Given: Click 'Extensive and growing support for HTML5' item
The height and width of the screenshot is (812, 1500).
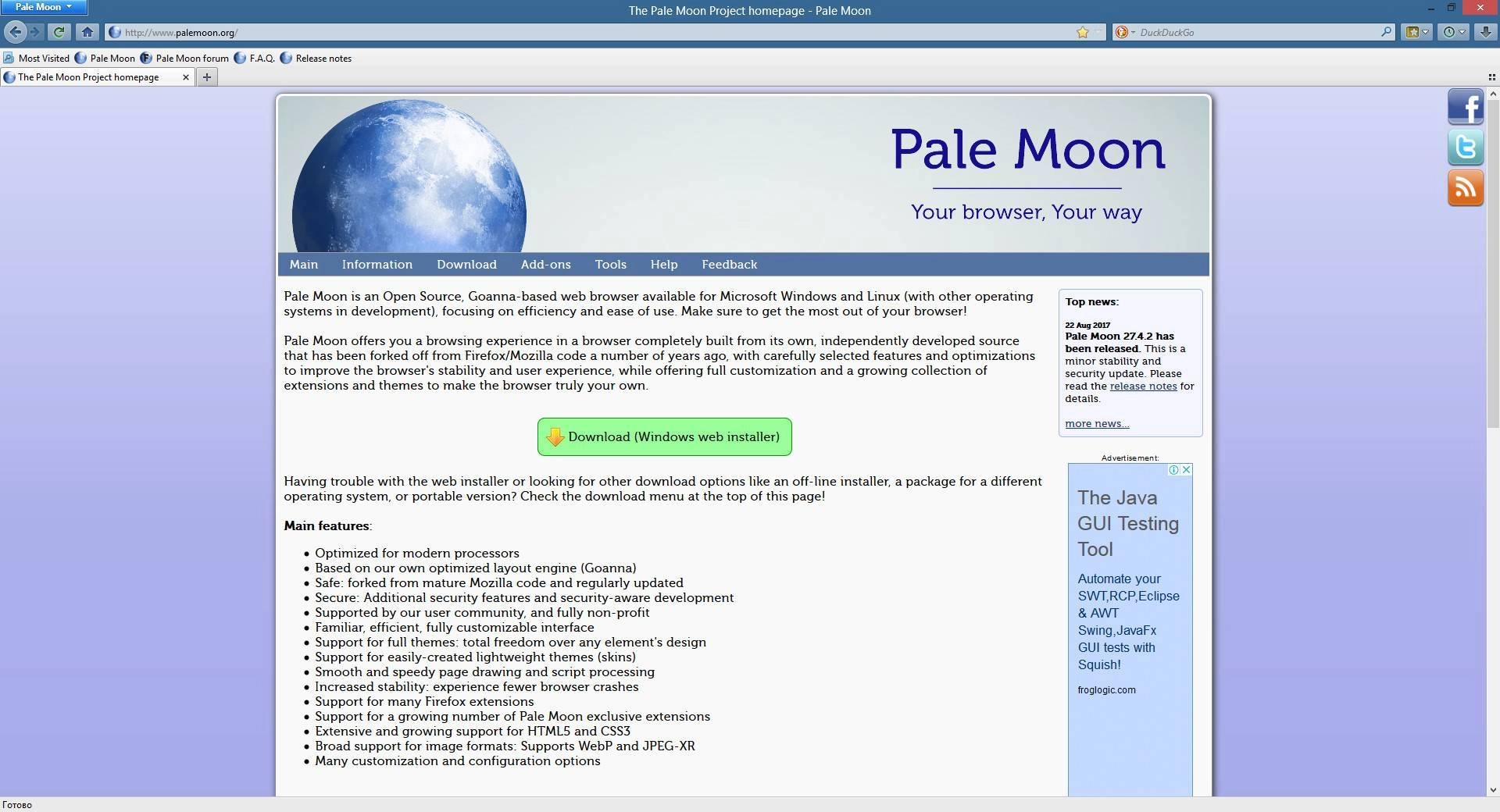Looking at the screenshot, I should pyautogui.click(x=473, y=731).
